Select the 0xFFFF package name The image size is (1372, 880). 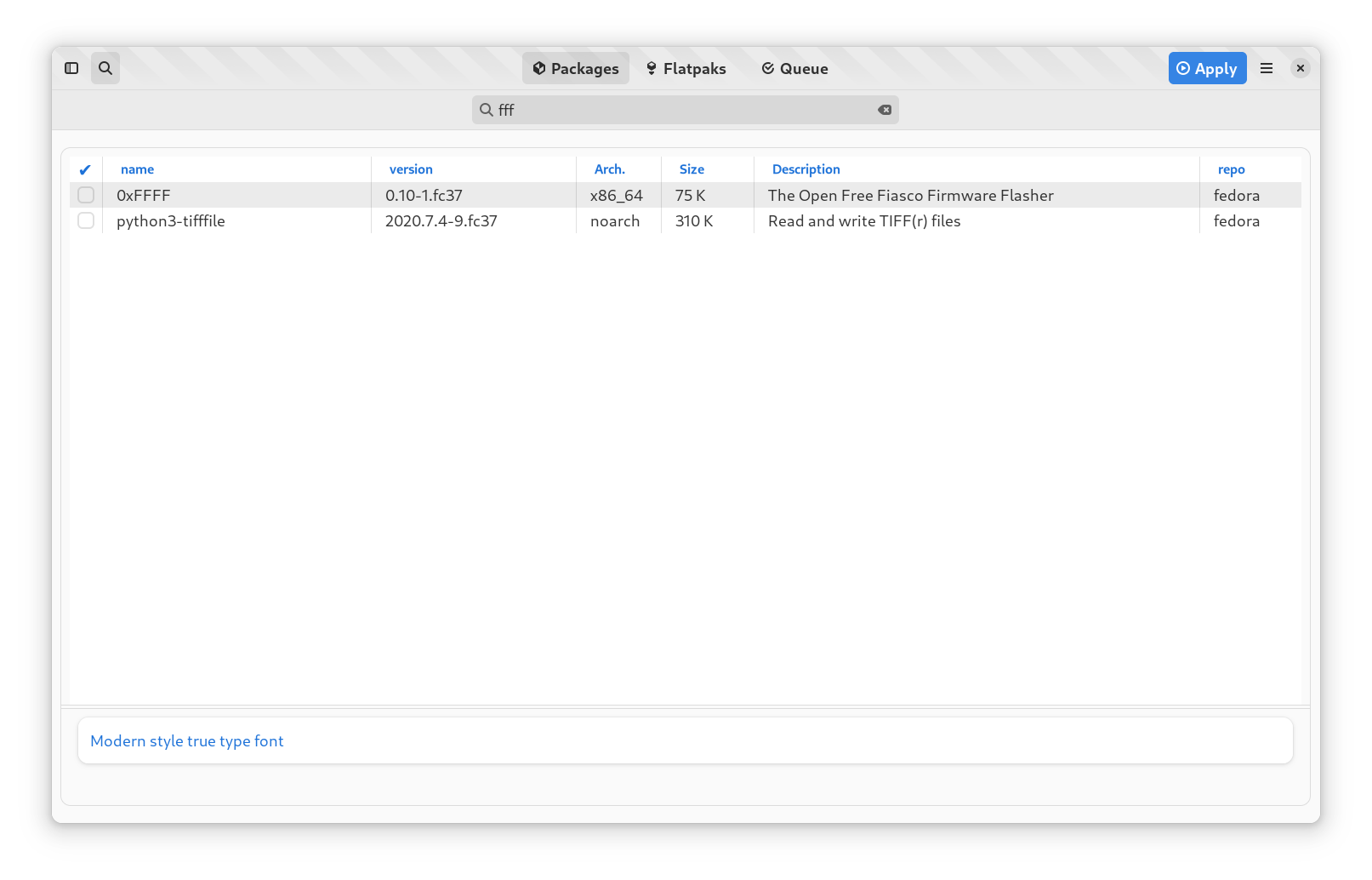pos(144,195)
